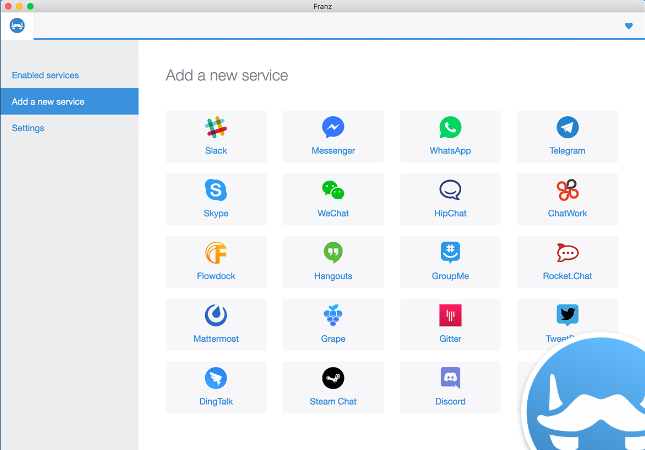Screen dimensions: 645x450
Task: Click the Franz mustache tab icon
Action: coord(17,26)
